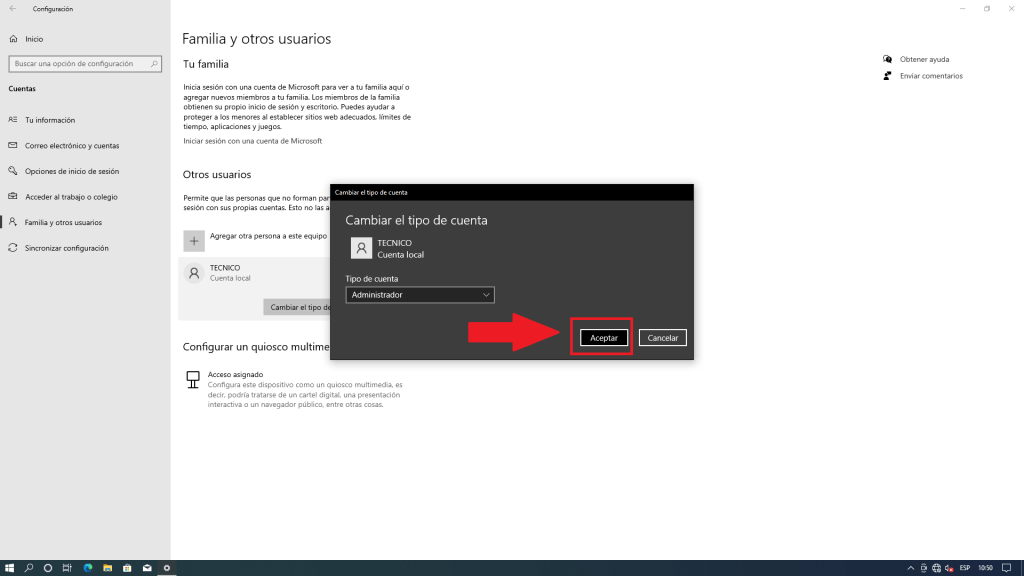
Task: Open the Tipo de cuenta Administrador dropdown
Action: tap(420, 295)
